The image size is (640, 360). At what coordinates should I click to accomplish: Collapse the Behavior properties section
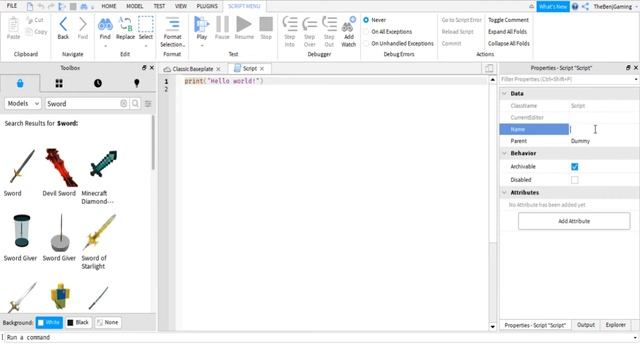pyautogui.click(x=504, y=153)
